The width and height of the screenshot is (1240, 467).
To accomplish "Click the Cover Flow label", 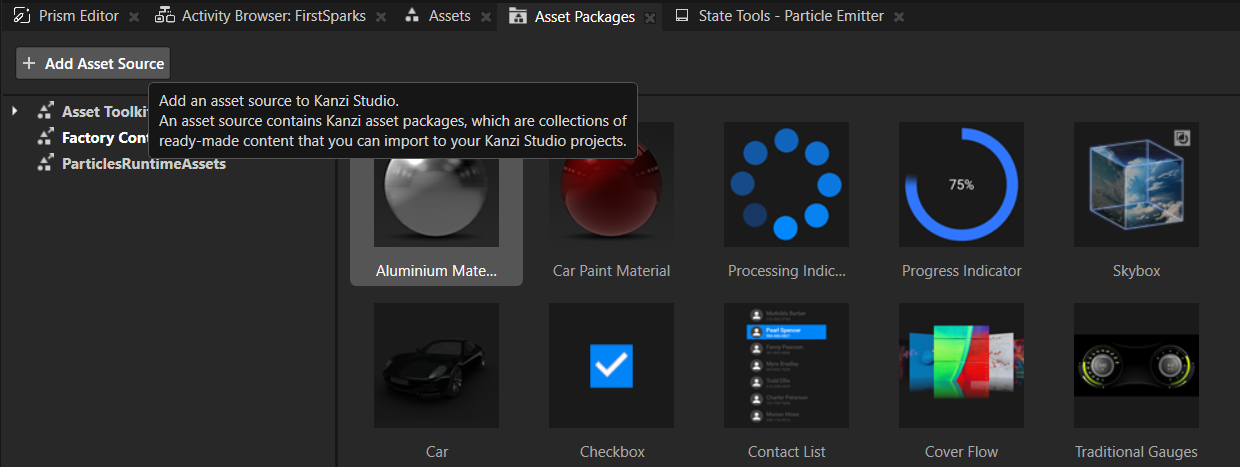I will (962, 451).
